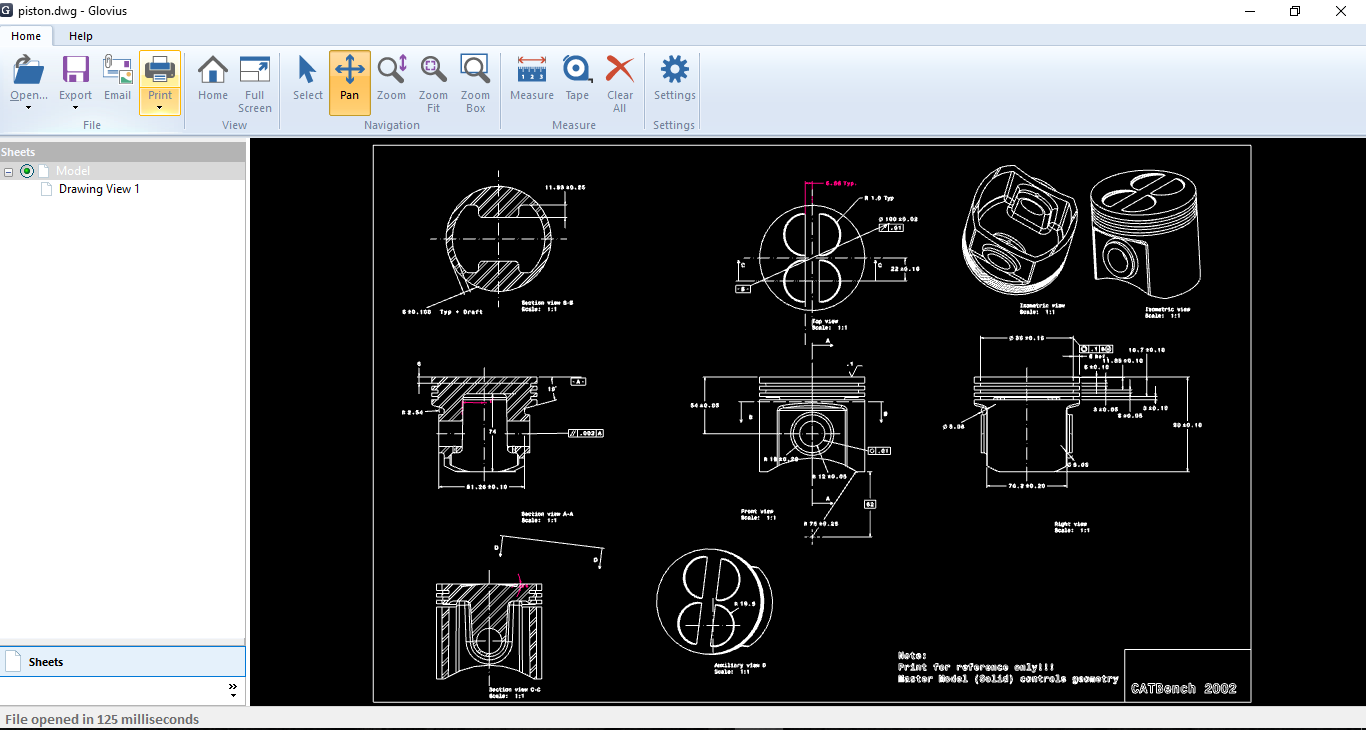Click Zoom Fit to fit the drawing

pyautogui.click(x=433, y=80)
